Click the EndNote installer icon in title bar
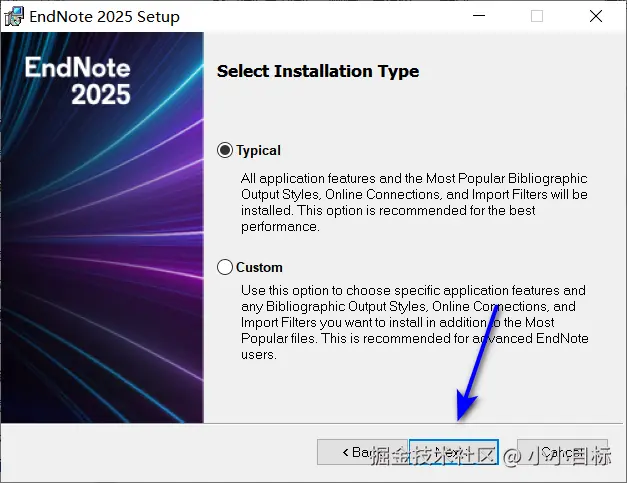The width and height of the screenshot is (627, 483). [x=14, y=17]
